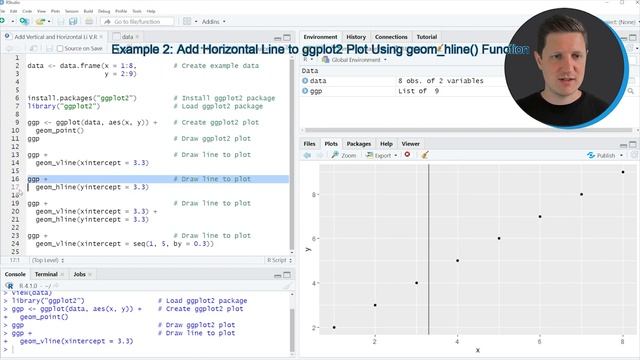640x360 pixels.
Task: Close the Add Vertical and Horizontal script tab
Action: pos(101,37)
